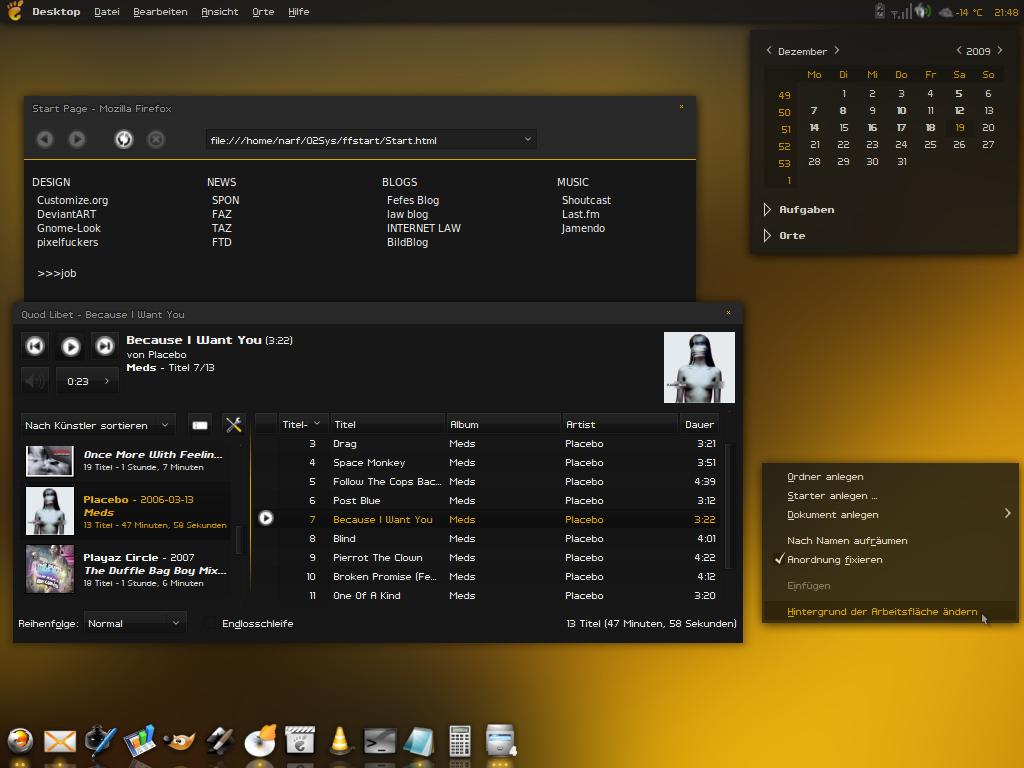Viewport: 1024px width, 768px height.
Task: Launch Inkscape ink-pen icon in the dock
Action: pyautogui.click(x=100, y=741)
